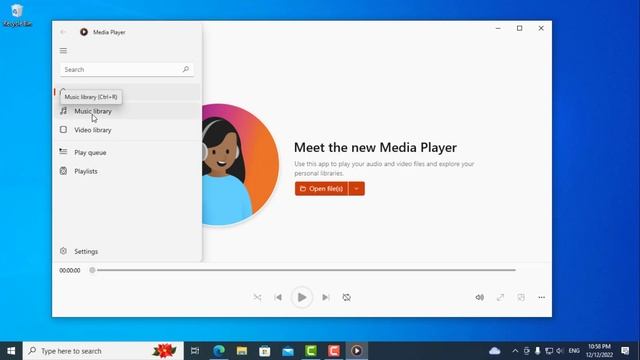The height and width of the screenshot is (360, 640).
Task: Show hidden system tray icons
Action: pyautogui.click(x=515, y=351)
